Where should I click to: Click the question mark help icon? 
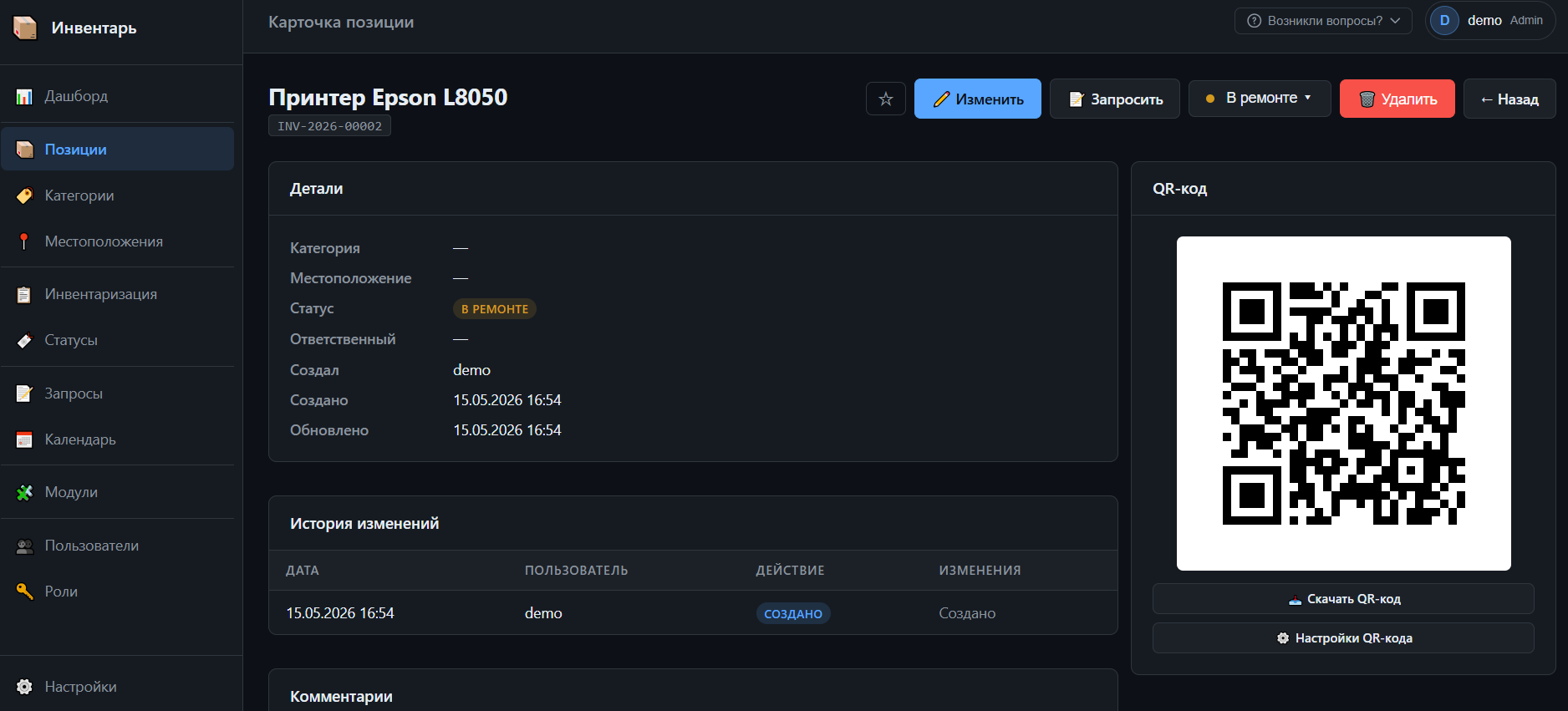pos(1254,21)
